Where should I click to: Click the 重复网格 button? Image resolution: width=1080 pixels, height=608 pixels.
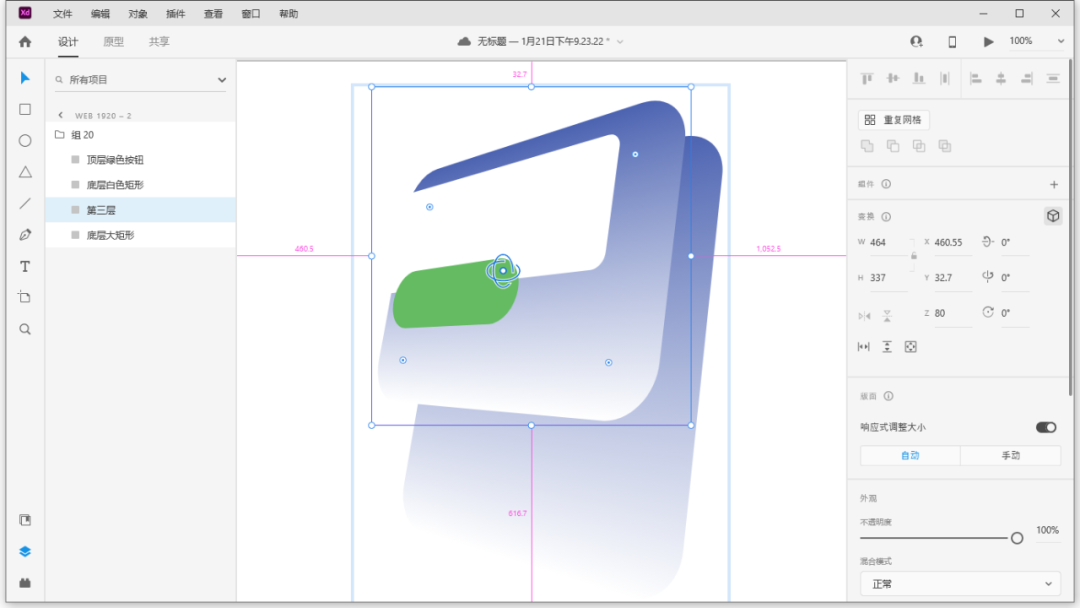click(894, 120)
